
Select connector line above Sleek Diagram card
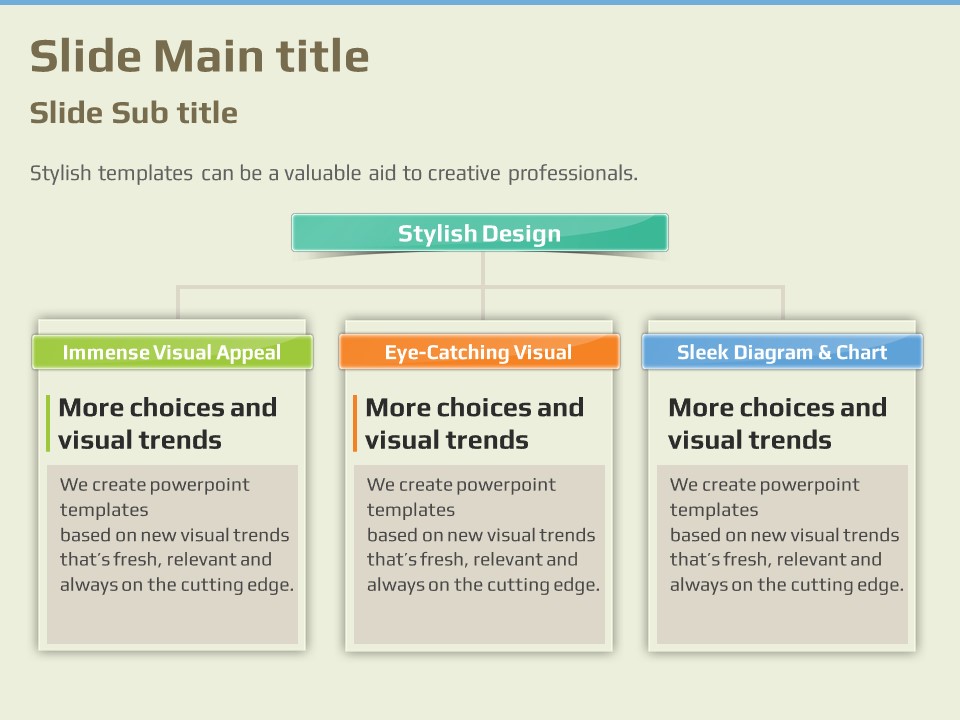coord(782,303)
